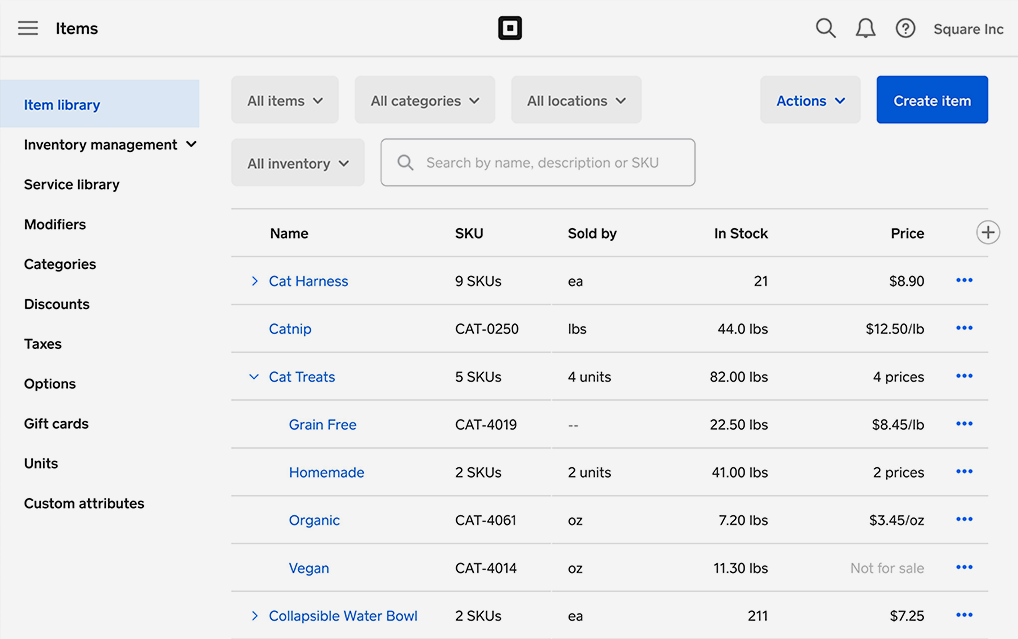Select Item library in the sidebar
This screenshot has height=639, width=1018.
[100, 104]
